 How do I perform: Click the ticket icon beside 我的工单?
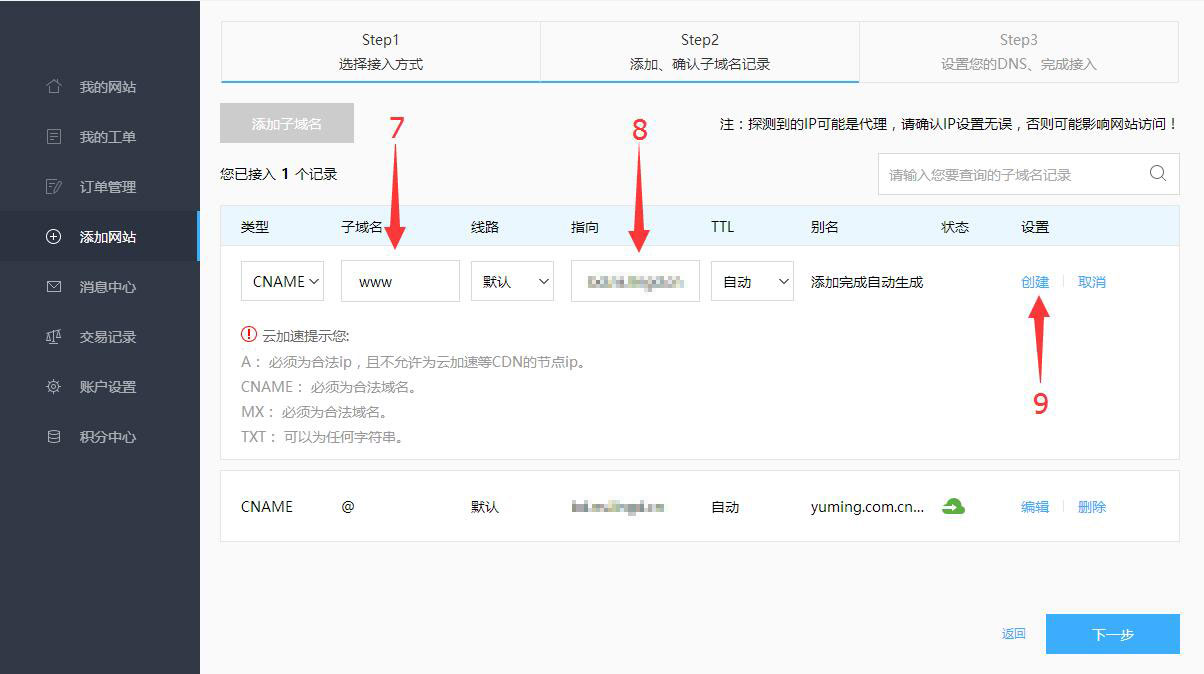[54, 137]
